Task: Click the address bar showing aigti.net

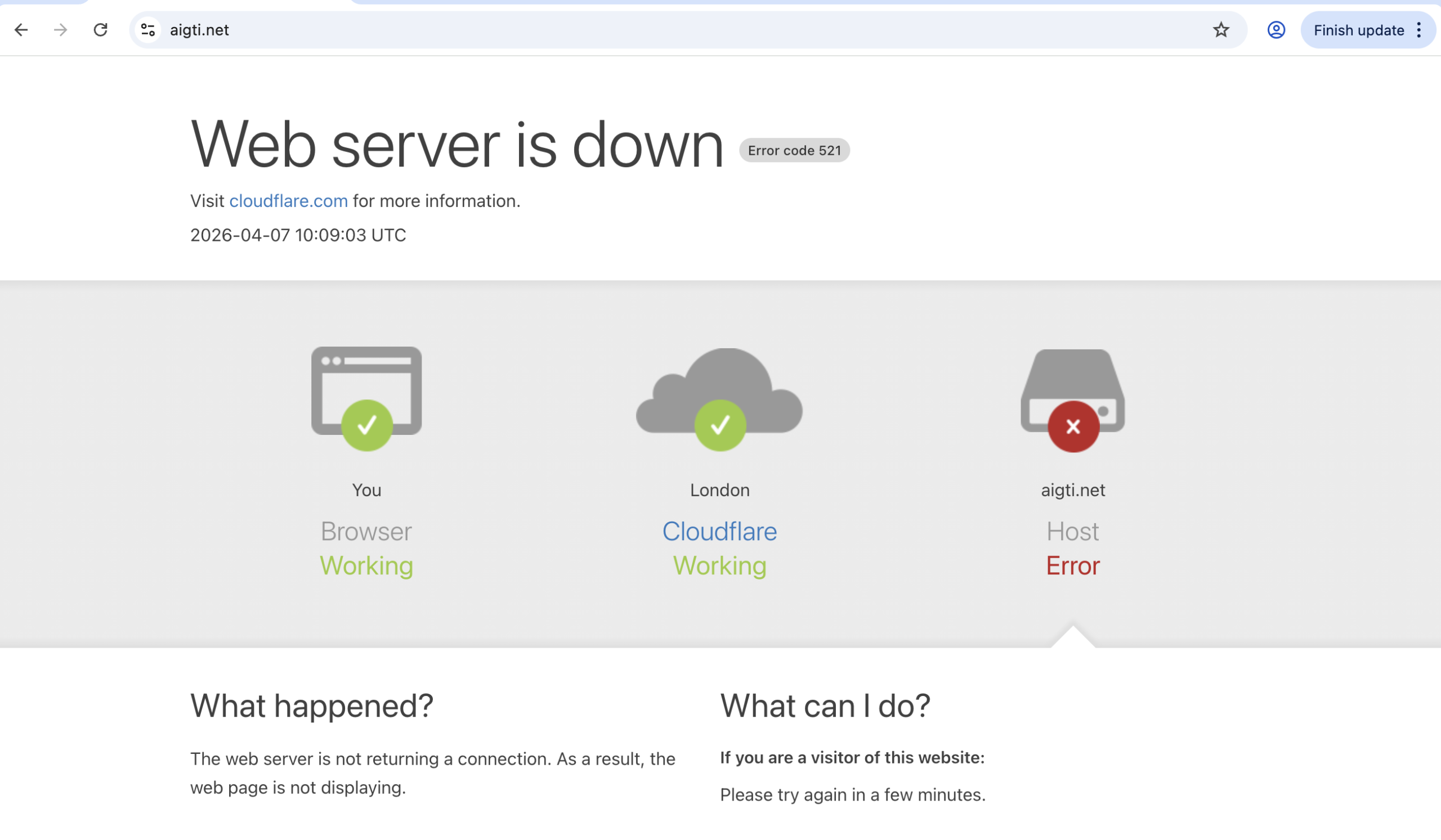Action: point(200,30)
